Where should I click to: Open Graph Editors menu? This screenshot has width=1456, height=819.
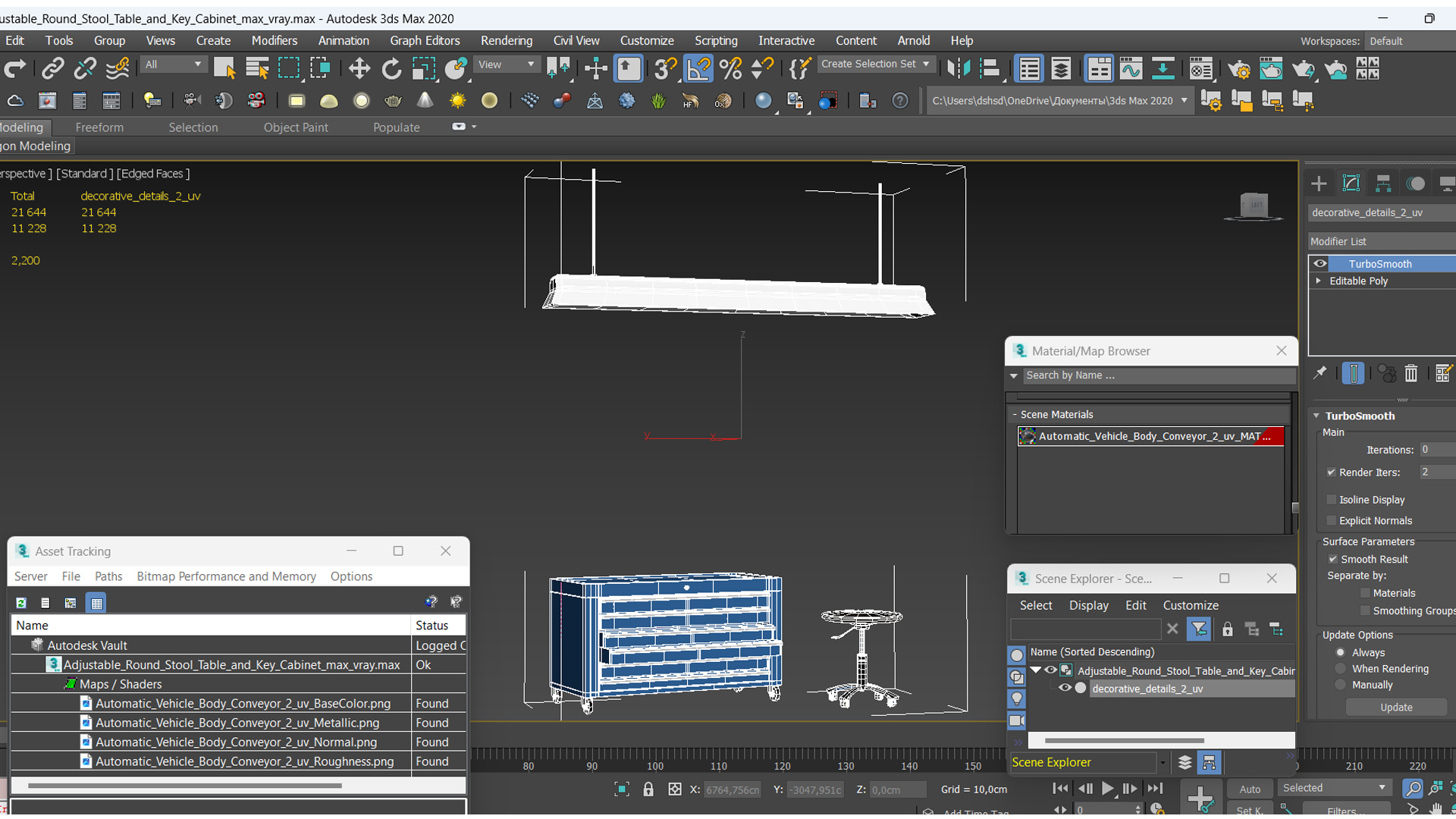click(425, 41)
